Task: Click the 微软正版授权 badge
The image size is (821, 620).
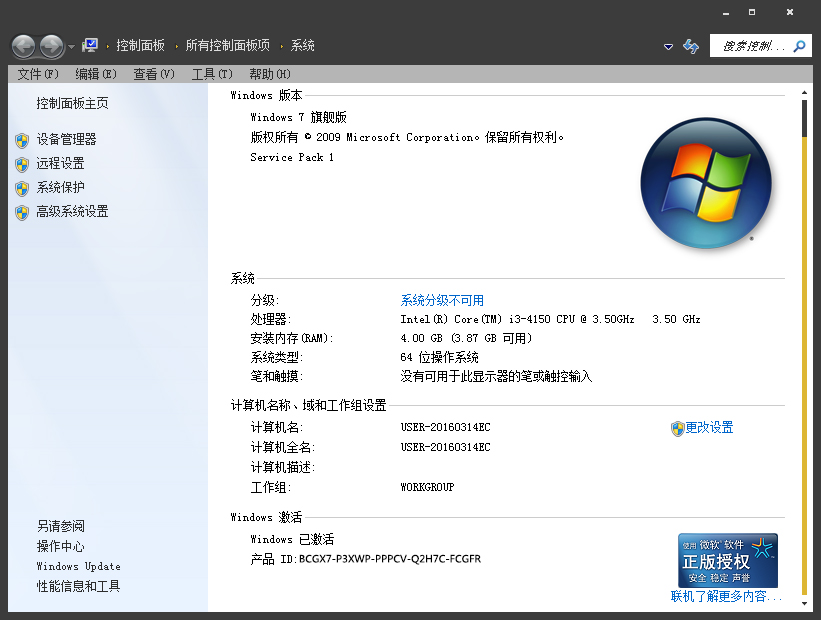Action: tap(728, 560)
